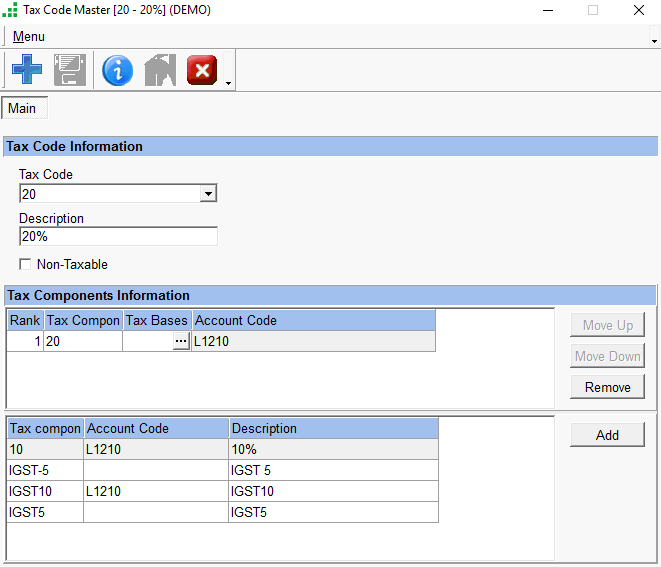
Task: Click the grayed-out house Home icon
Action: click(x=160, y=70)
